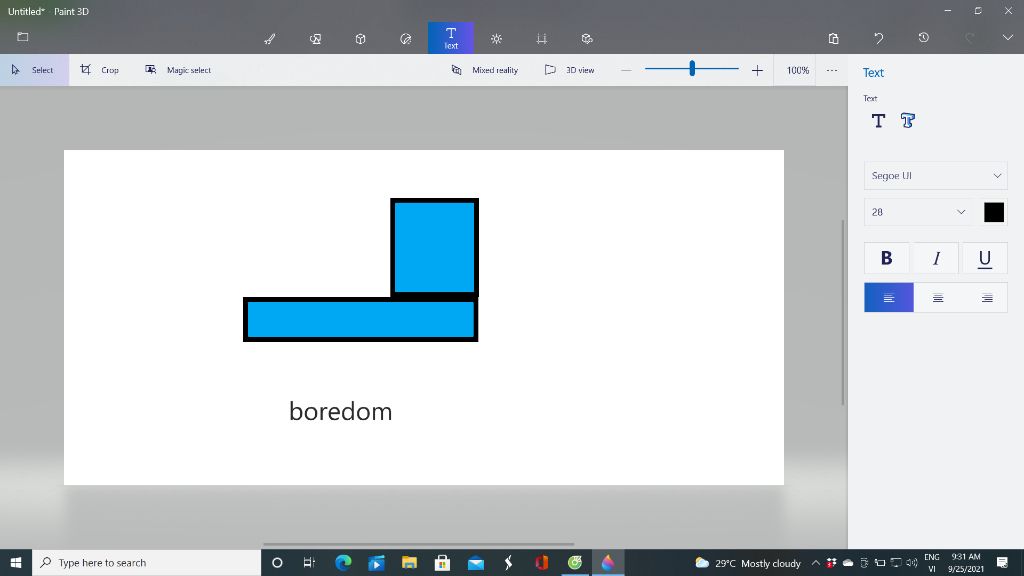Click the Paste icon
This screenshot has height=576, width=1024.
tap(833, 39)
